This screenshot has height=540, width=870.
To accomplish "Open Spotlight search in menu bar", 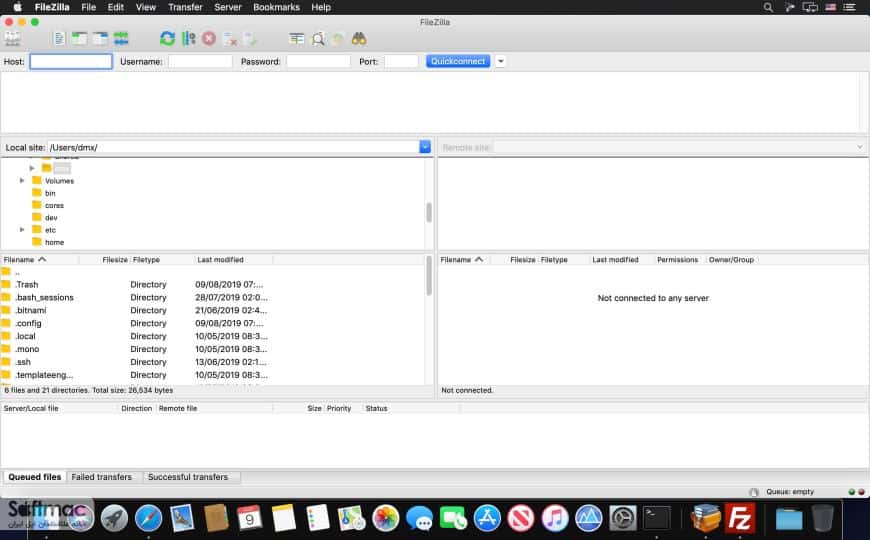I will coord(768,7).
